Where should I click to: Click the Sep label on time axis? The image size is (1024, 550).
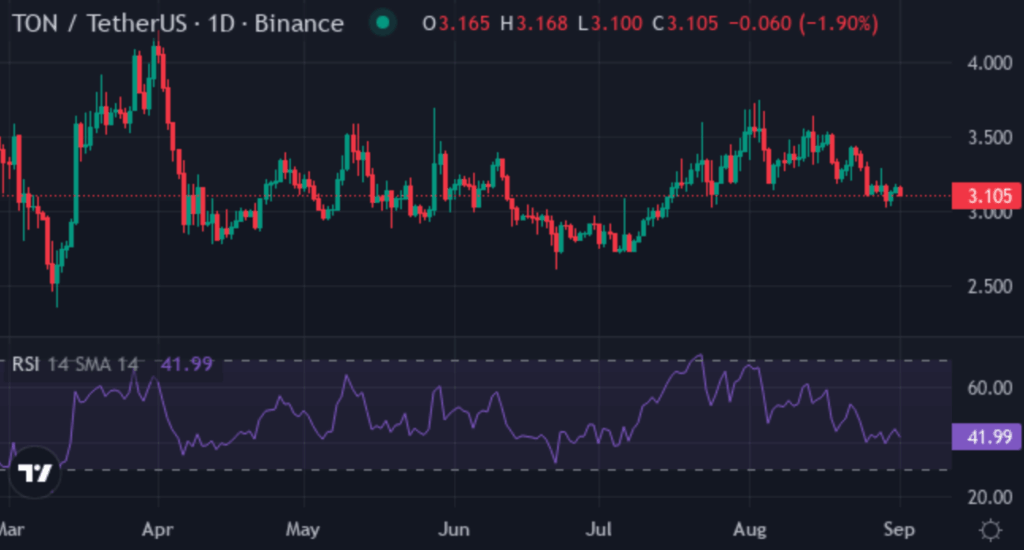coord(899,529)
